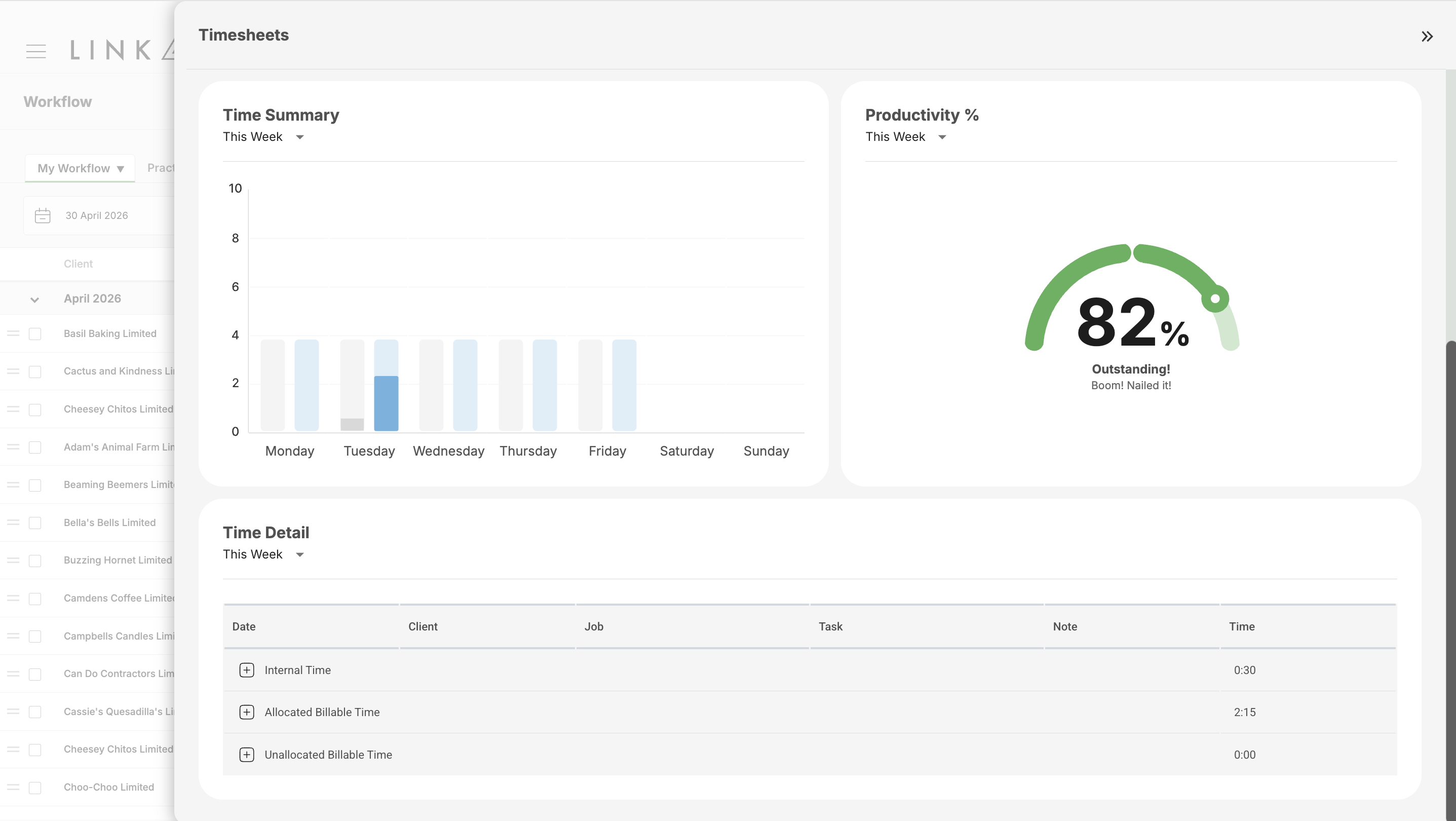Tick the Cactus and Kindness checkbox

tap(35, 371)
